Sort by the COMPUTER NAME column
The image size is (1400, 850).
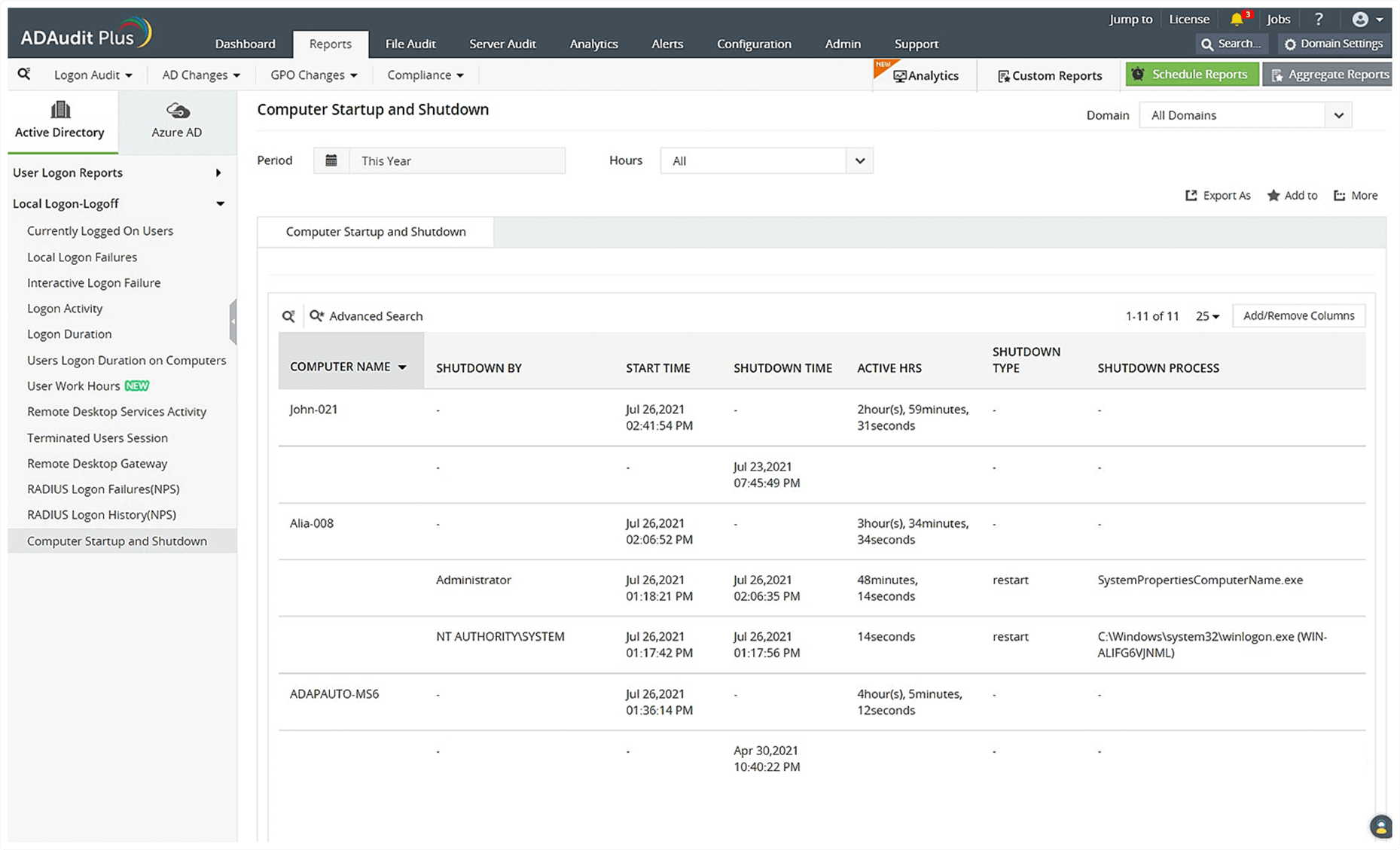[x=348, y=367]
